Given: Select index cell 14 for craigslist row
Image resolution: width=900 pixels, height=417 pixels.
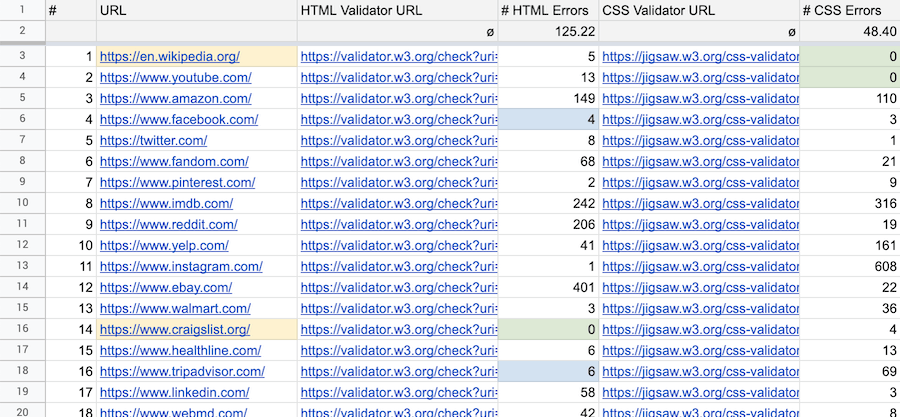Looking at the screenshot, I should click(71, 330).
